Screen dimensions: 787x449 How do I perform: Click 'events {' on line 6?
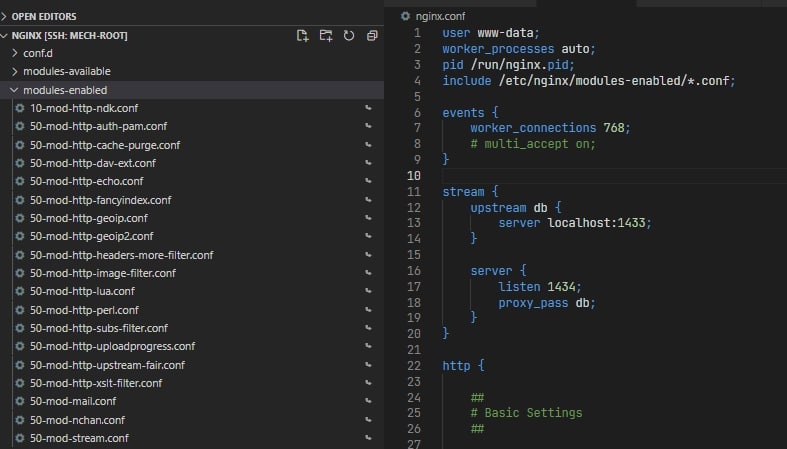coord(470,113)
